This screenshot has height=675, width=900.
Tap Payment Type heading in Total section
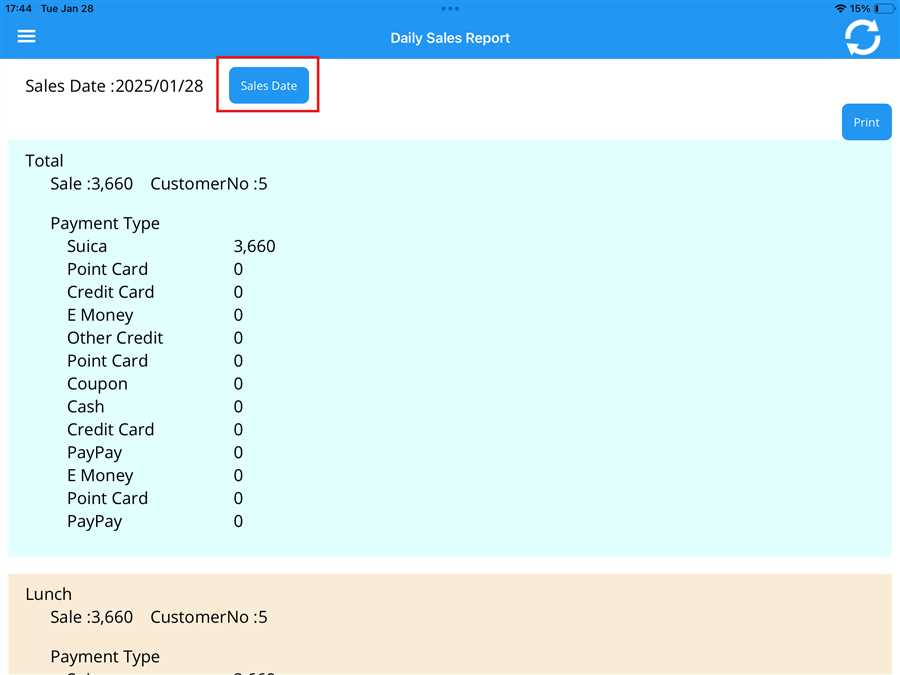coord(105,223)
